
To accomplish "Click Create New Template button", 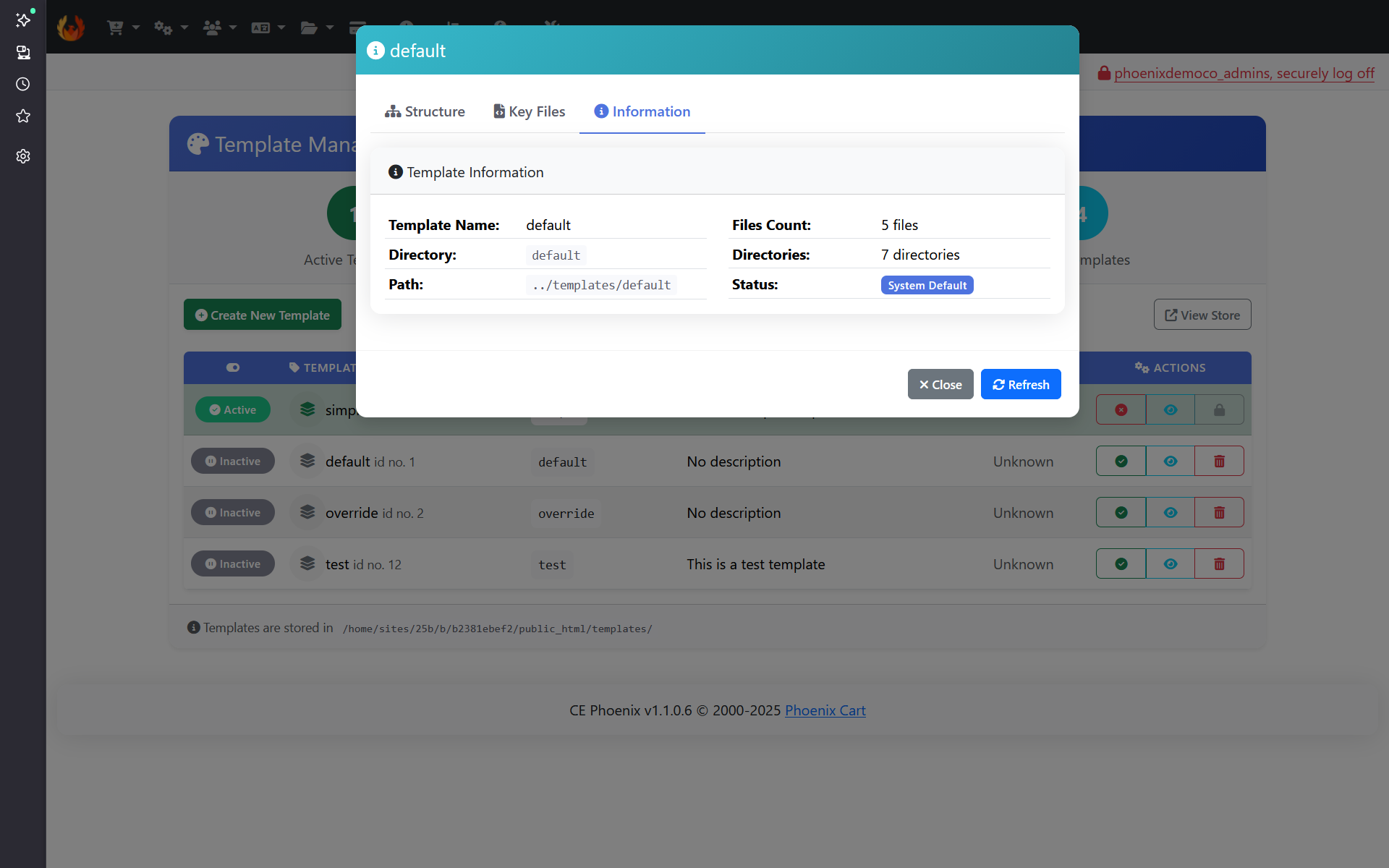I will click(263, 315).
